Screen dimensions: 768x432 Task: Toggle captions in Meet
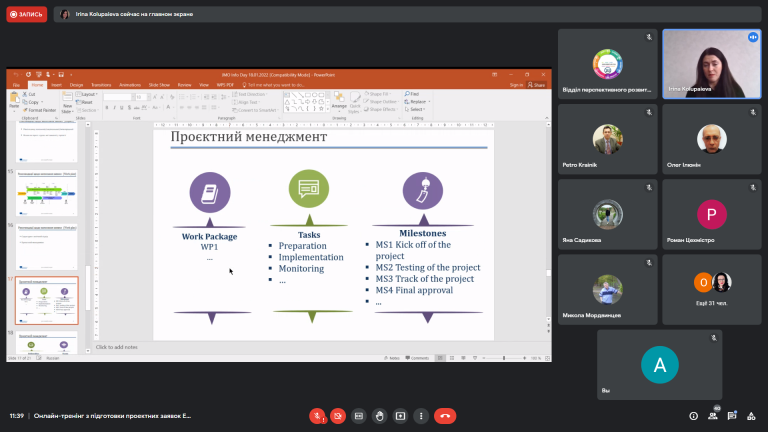pyautogui.click(x=359, y=416)
